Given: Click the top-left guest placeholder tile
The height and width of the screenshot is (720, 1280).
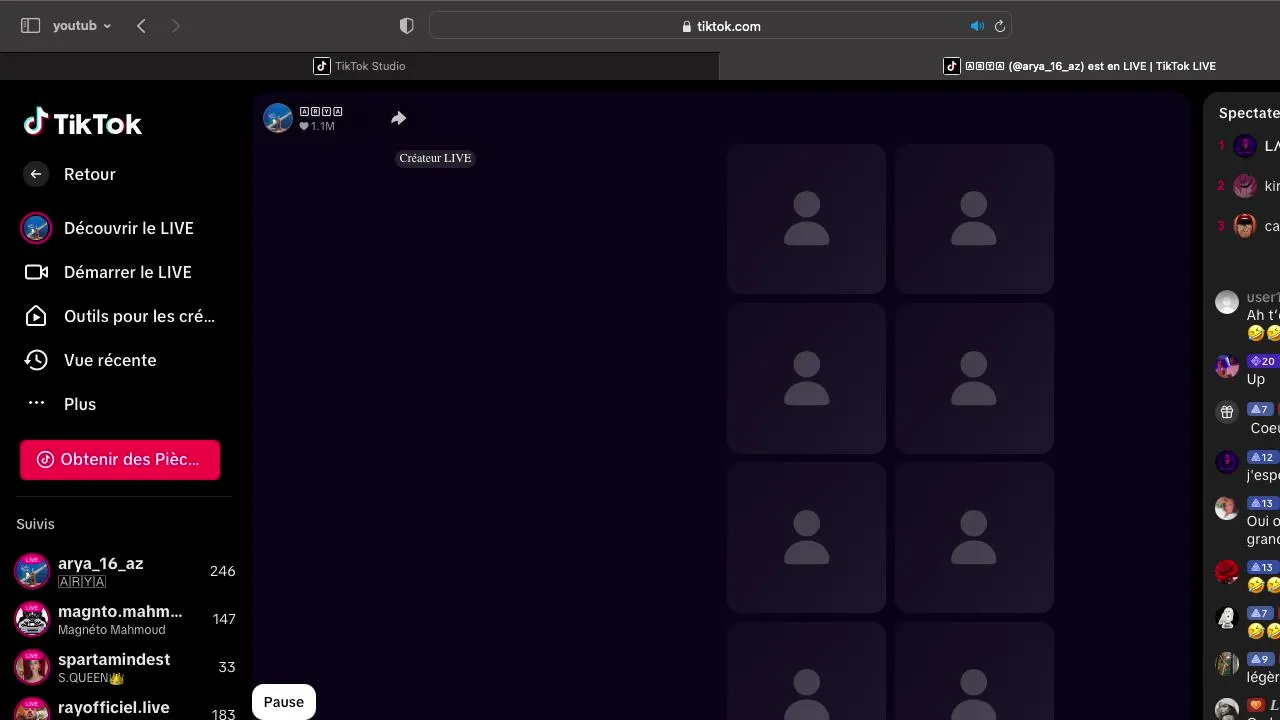Looking at the screenshot, I should point(806,219).
